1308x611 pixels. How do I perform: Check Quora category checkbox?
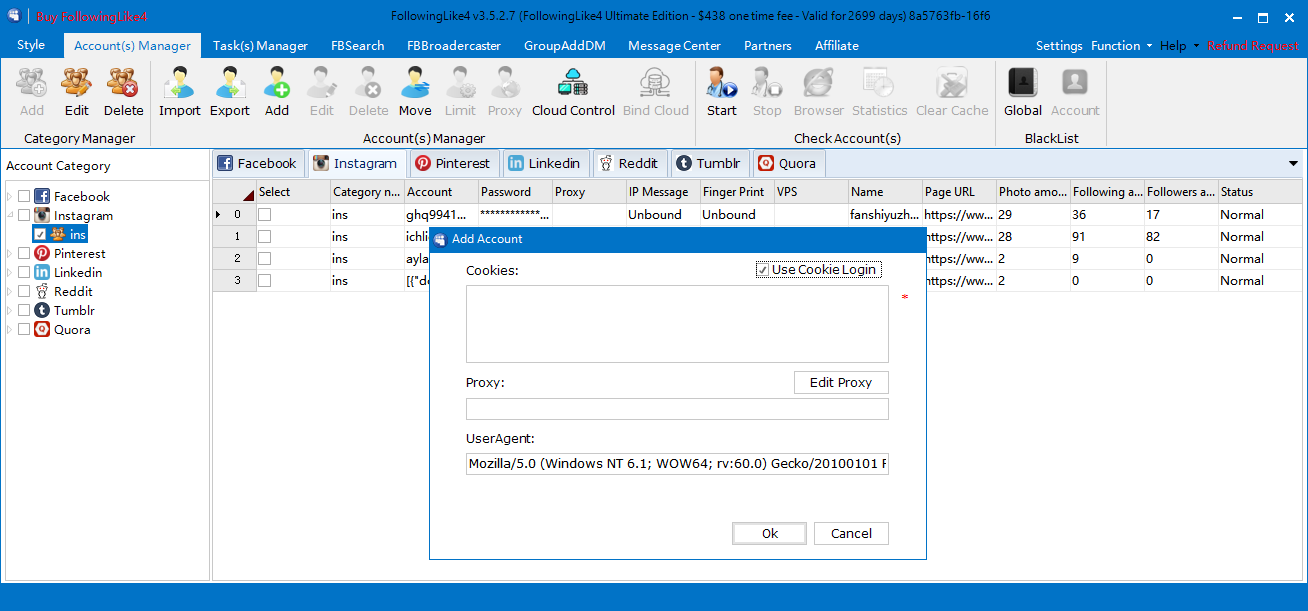pos(24,330)
